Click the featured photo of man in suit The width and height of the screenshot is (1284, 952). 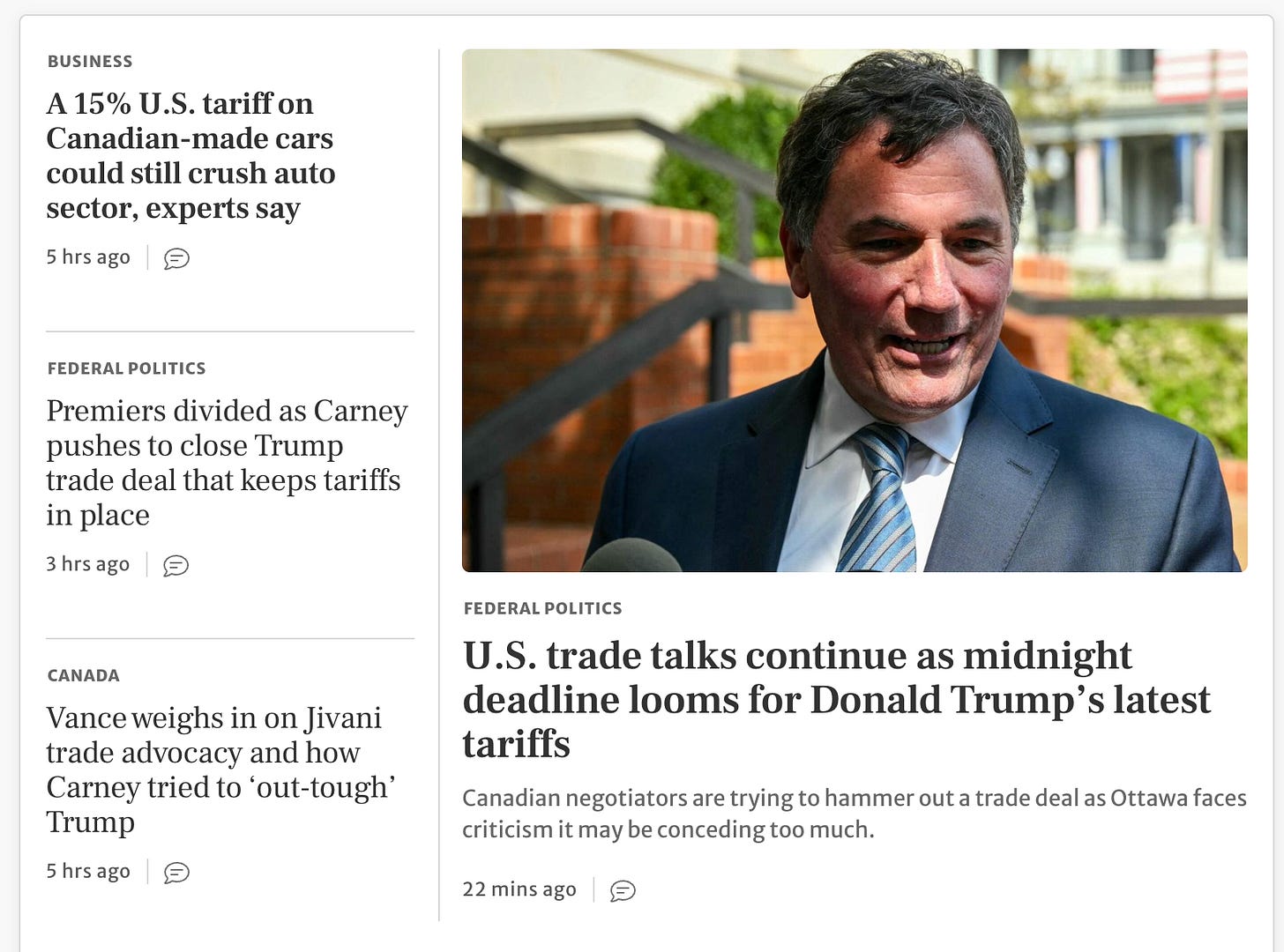point(855,310)
